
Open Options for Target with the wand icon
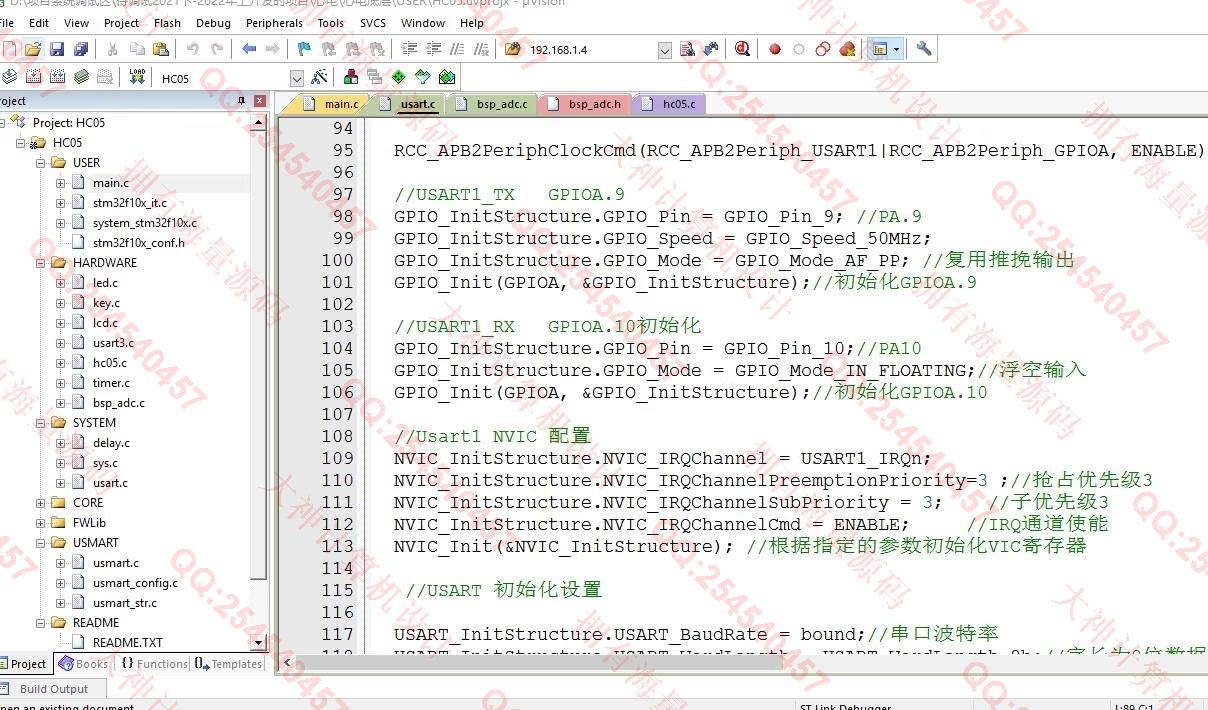click(x=319, y=77)
